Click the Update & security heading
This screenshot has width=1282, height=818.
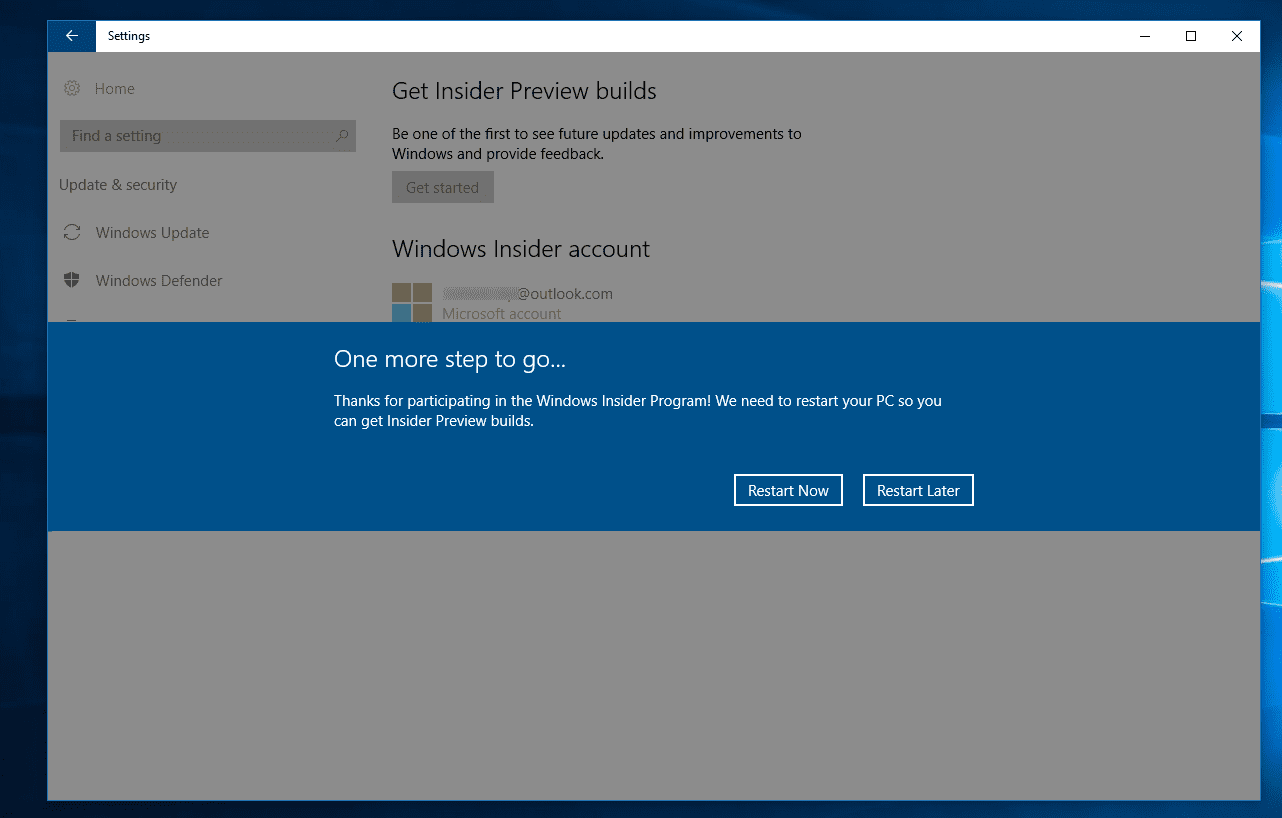coord(118,185)
